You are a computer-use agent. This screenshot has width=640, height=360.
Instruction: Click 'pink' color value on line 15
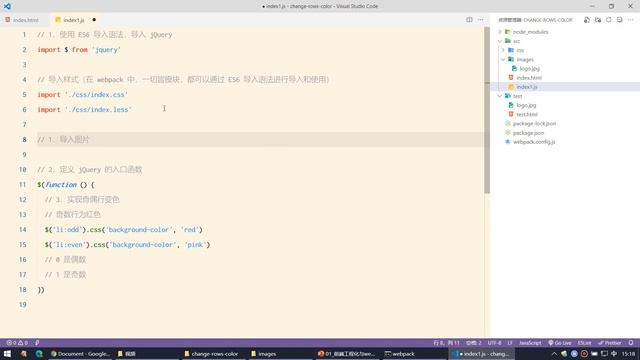pyautogui.click(x=195, y=245)
